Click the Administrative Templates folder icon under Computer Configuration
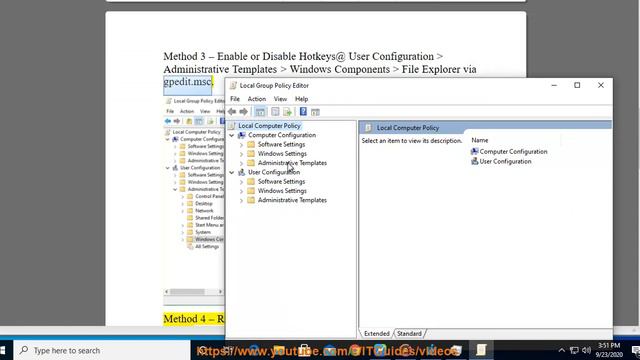640x360 pixels. pyautogui.click(x=251, y=163)
